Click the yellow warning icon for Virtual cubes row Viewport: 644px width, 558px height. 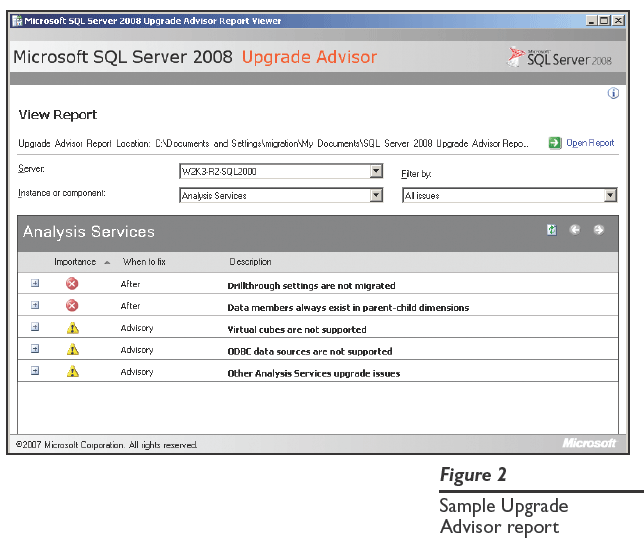pyautogui.click(x=73, y=328)
